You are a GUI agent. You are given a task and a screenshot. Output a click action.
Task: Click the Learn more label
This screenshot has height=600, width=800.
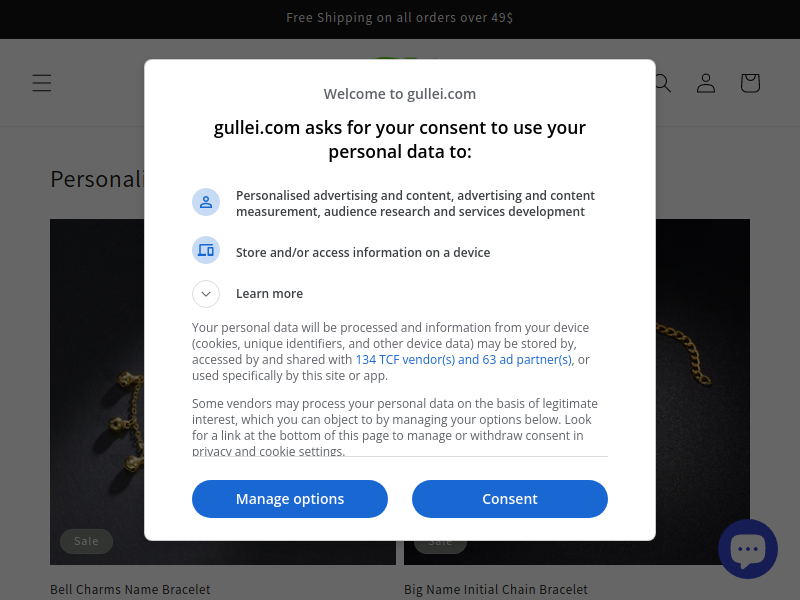269,294
